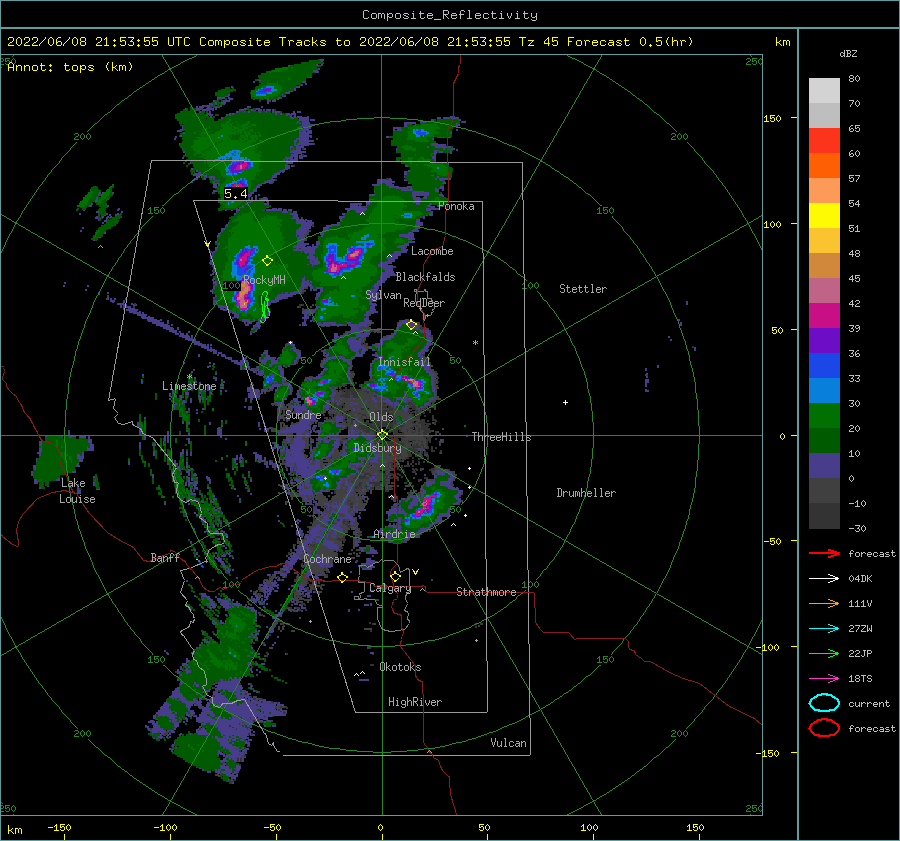This screenshot has width=900, height=841.
Task: Click the HighRiver city label
Action: 414,702
